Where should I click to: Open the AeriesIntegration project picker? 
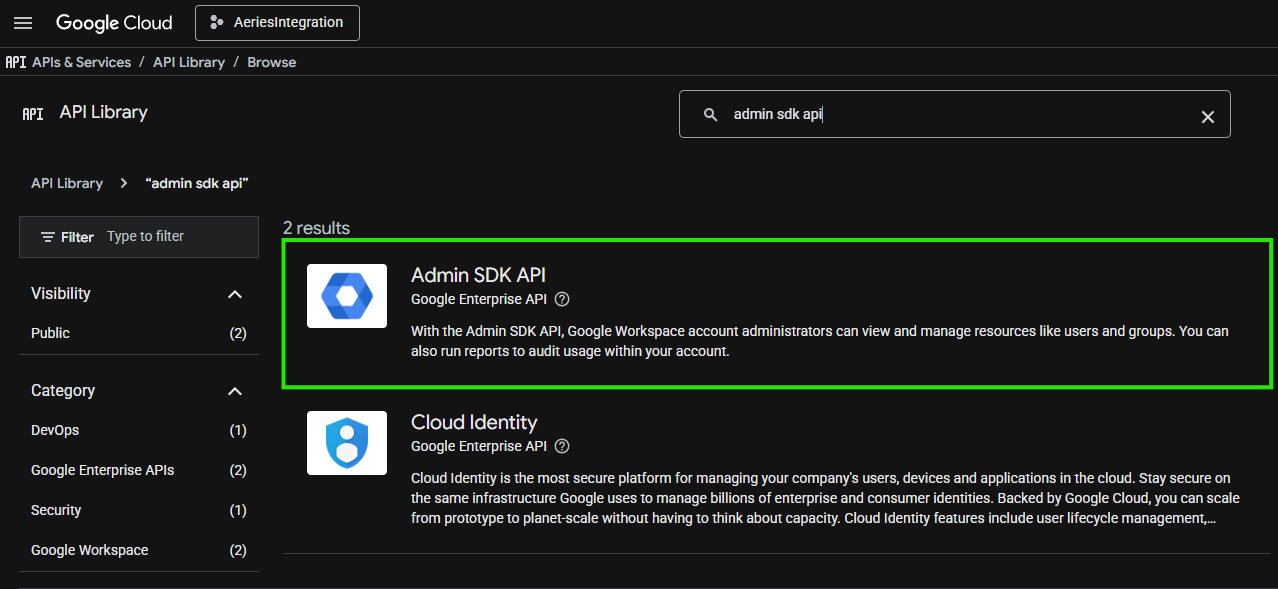[x=277, y=22]
